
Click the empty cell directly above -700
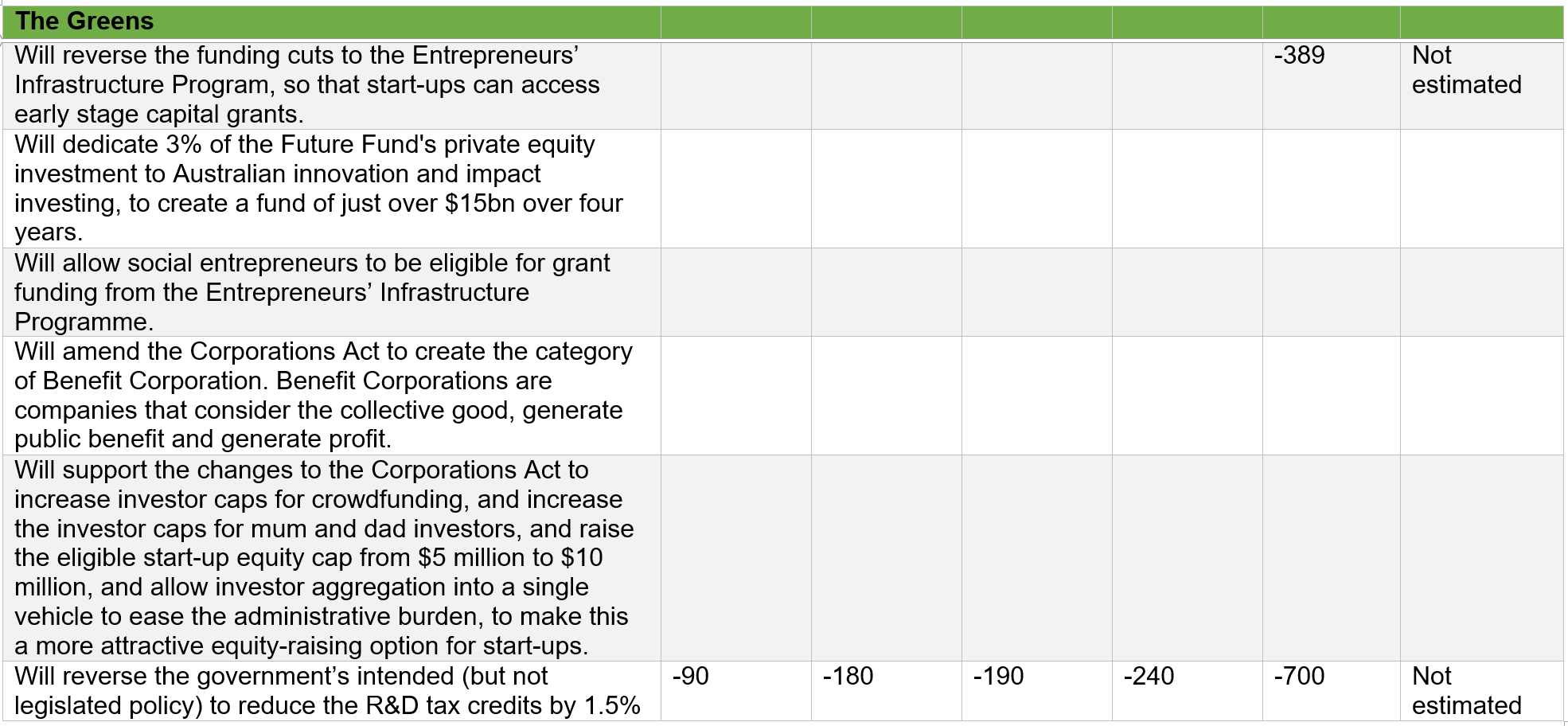[1331, 557]
